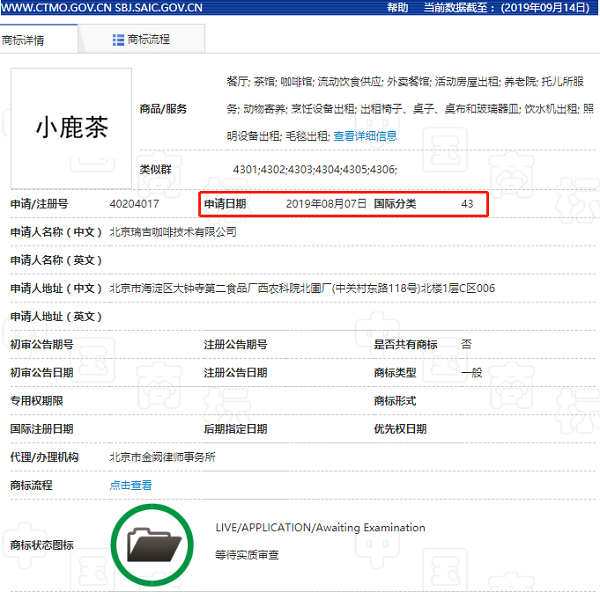
Task: Select application date 2019年08月07日
Action: click(x=326, y=204)
